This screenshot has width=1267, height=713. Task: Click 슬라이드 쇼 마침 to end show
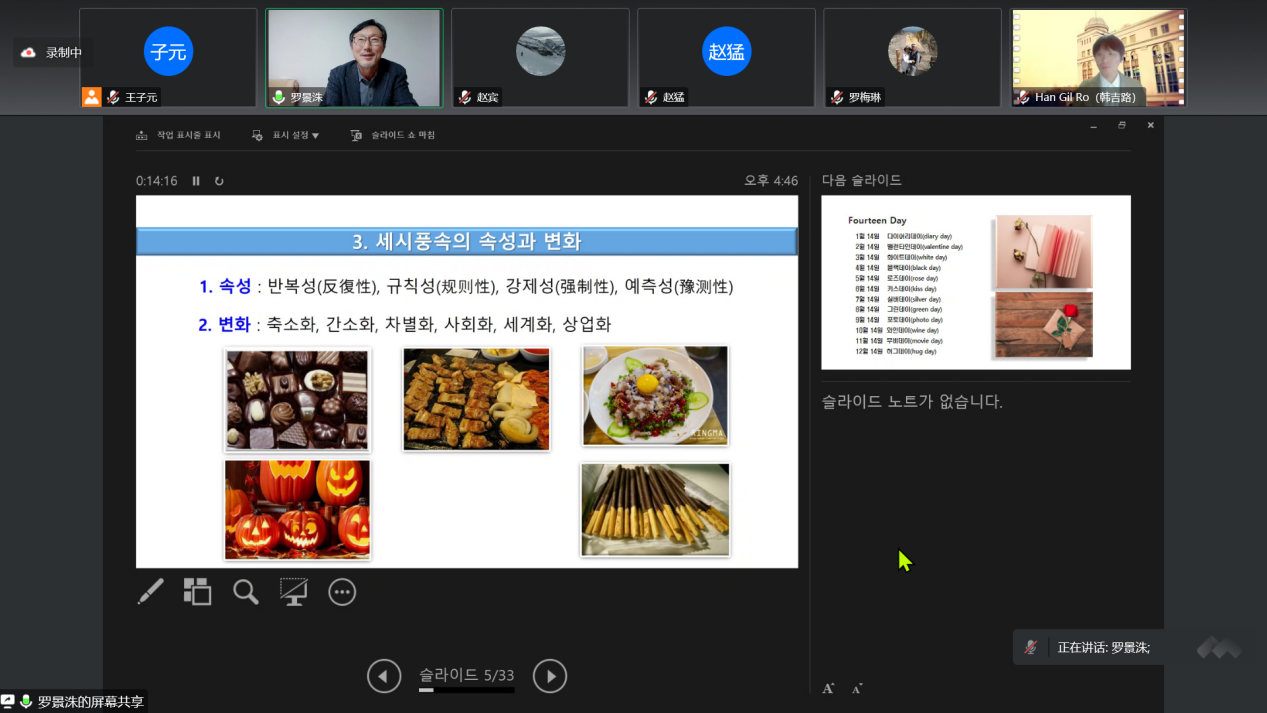pyautogui.click(x=393, y=135)
